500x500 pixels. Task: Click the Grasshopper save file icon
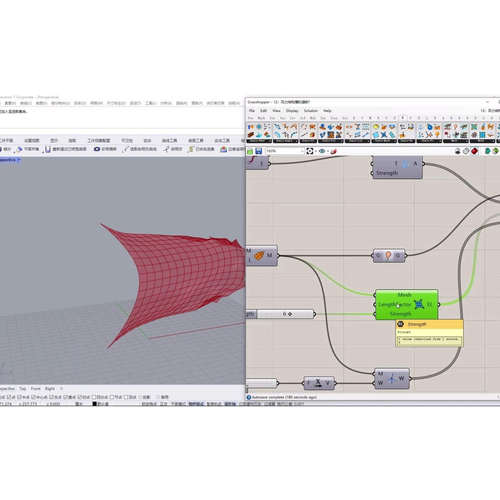coord(258,151)
